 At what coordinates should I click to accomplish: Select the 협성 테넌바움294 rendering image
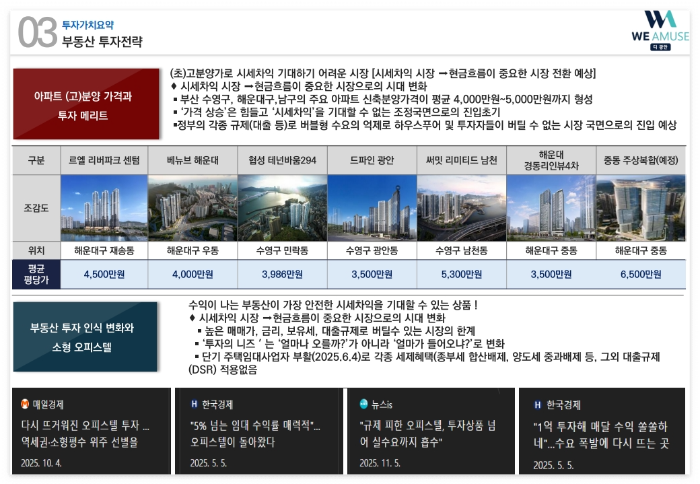click(x=283, y=208)
